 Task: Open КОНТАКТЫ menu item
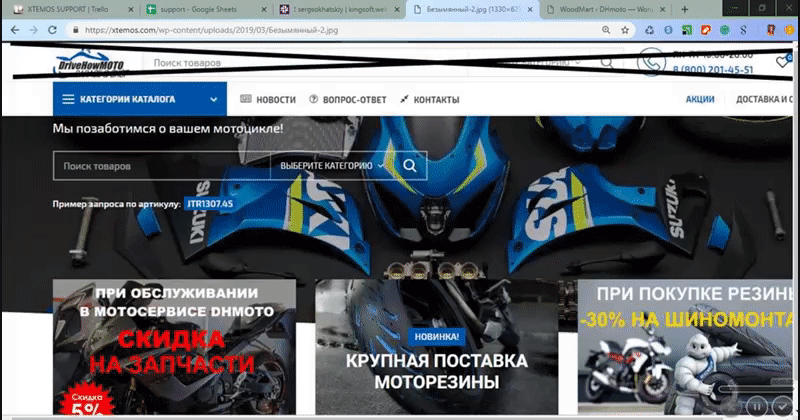pos(430,100)
